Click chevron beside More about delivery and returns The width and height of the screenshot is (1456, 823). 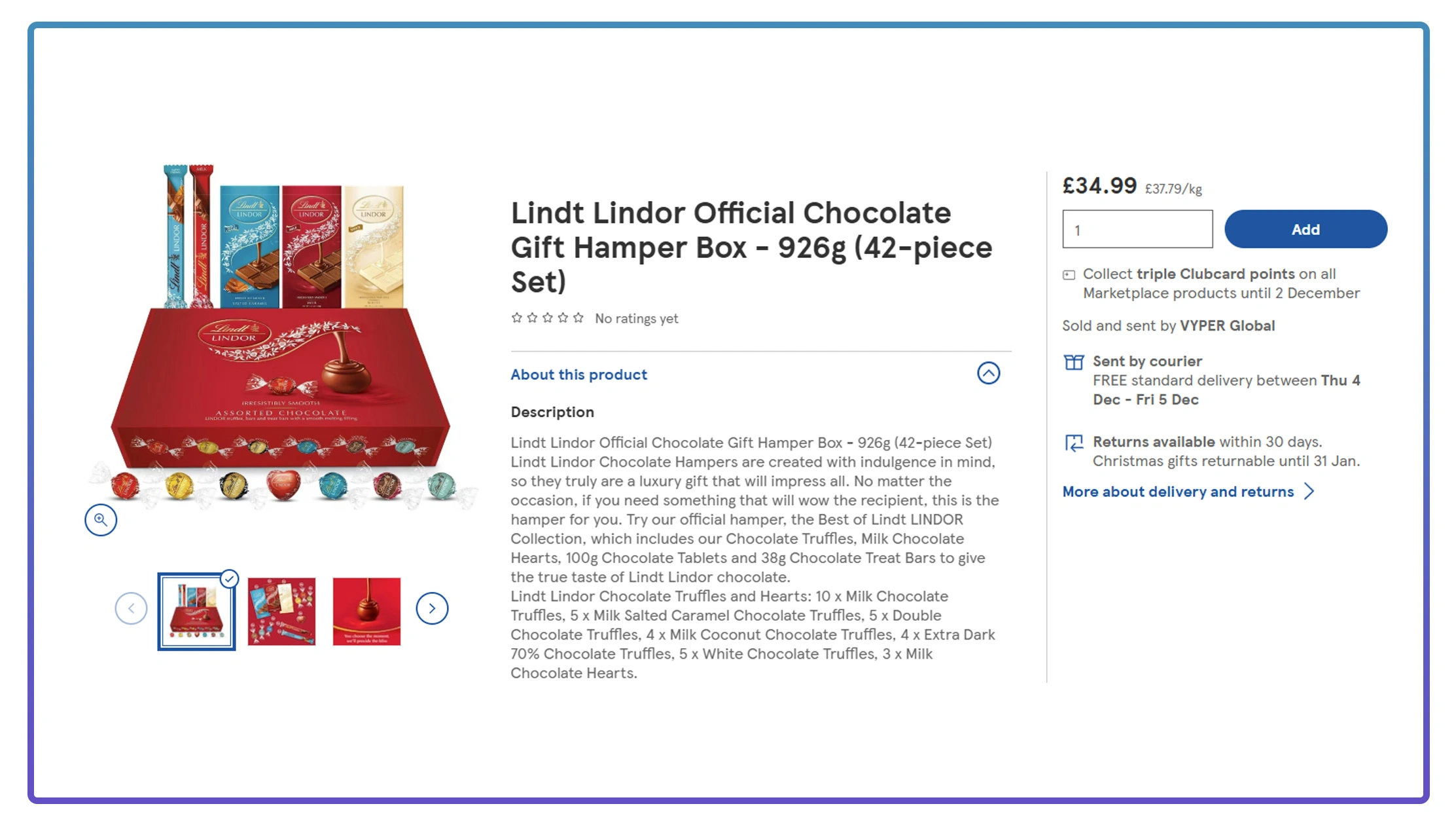[1309, 492]
